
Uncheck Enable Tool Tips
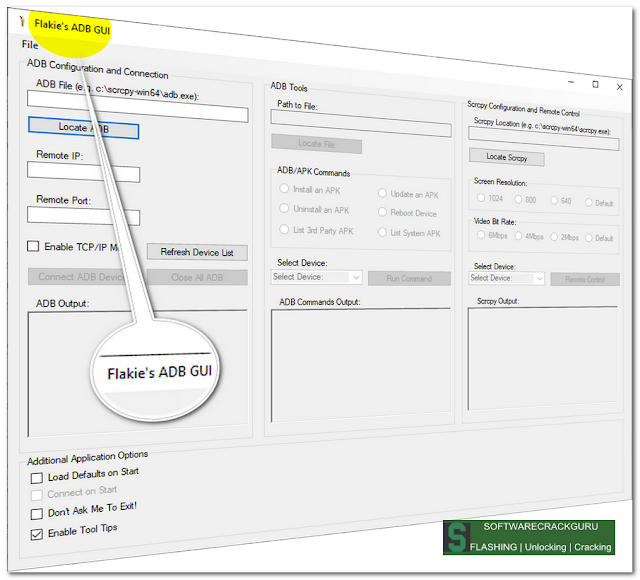pyautogui.click(x=37, y=534)
